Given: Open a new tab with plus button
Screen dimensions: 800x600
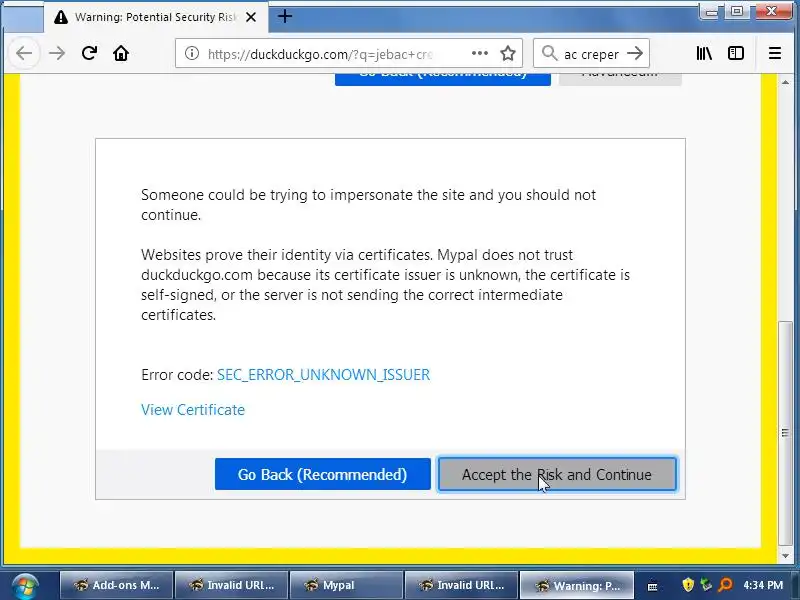Looking at the screenshot, I should tap(285, 17).
